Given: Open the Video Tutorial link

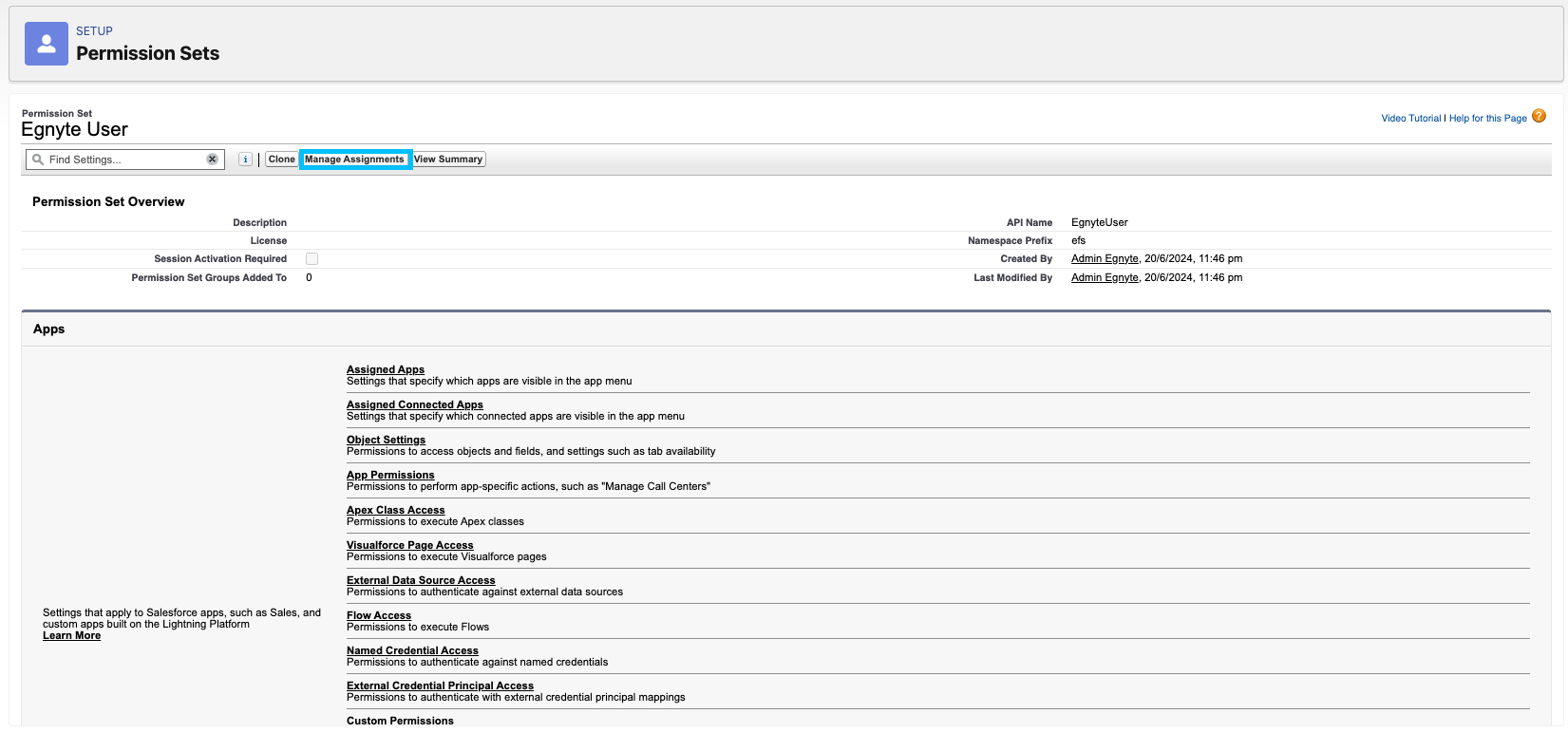Looking at the screenshot, I should pos(1410,119).
